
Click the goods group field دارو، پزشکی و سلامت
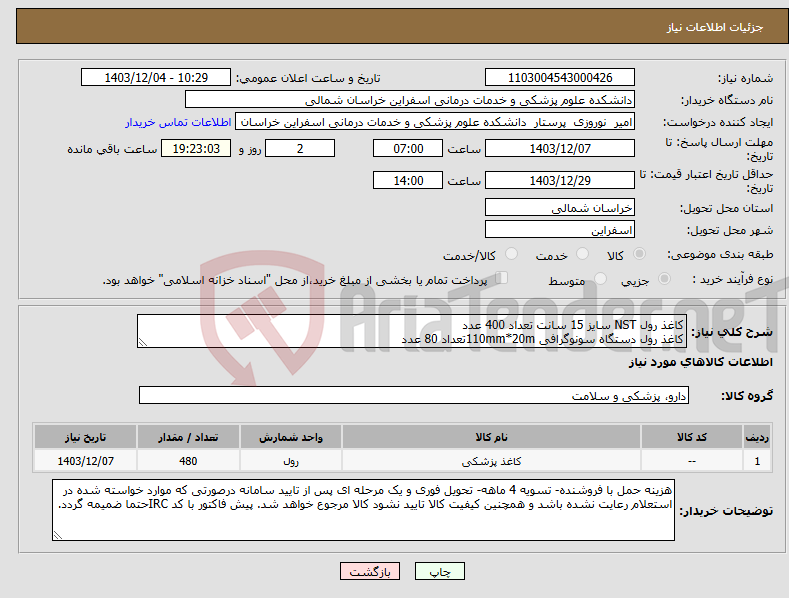pos(414,395)
